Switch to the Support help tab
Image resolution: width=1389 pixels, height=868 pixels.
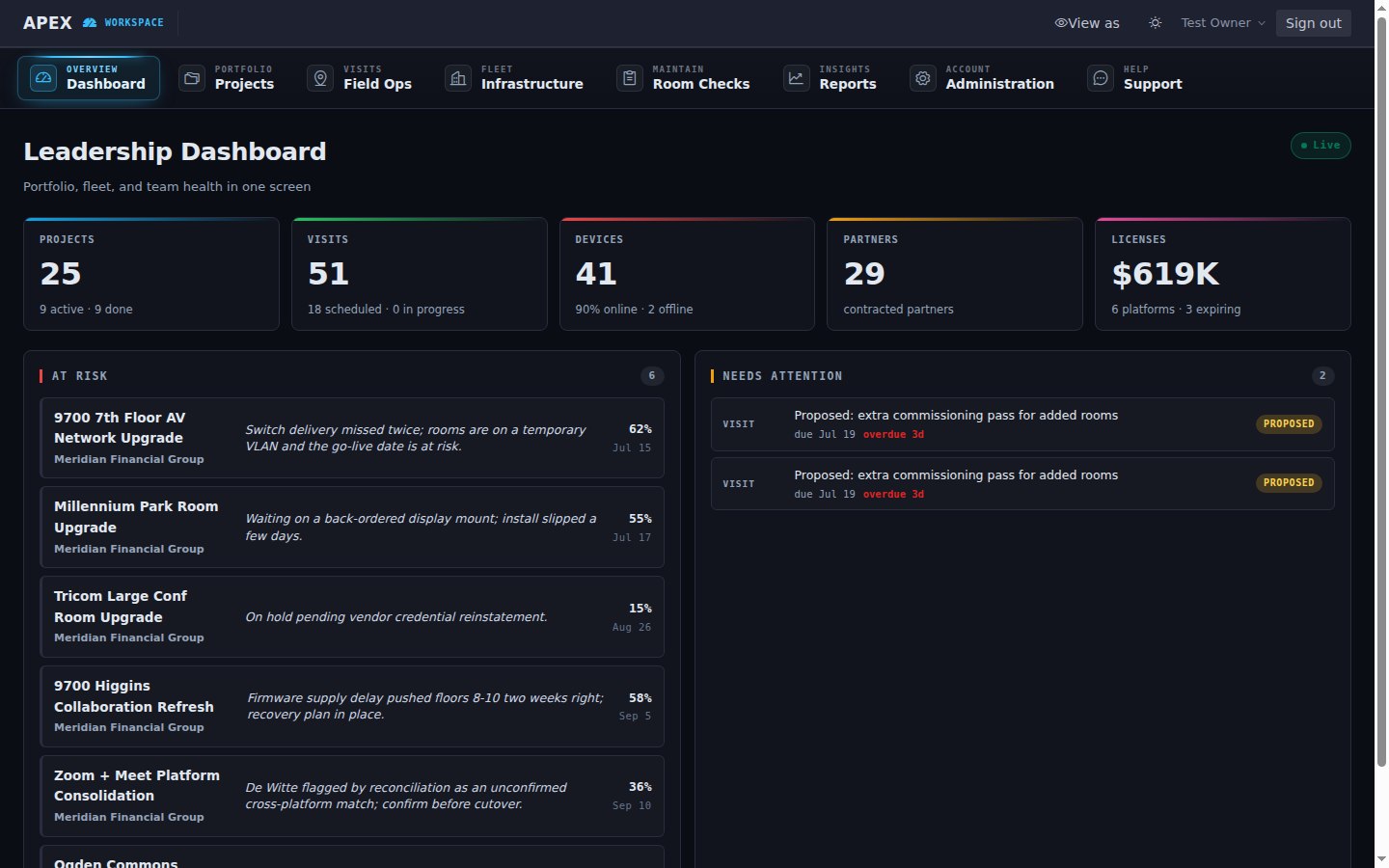[x=1135, y=78]
